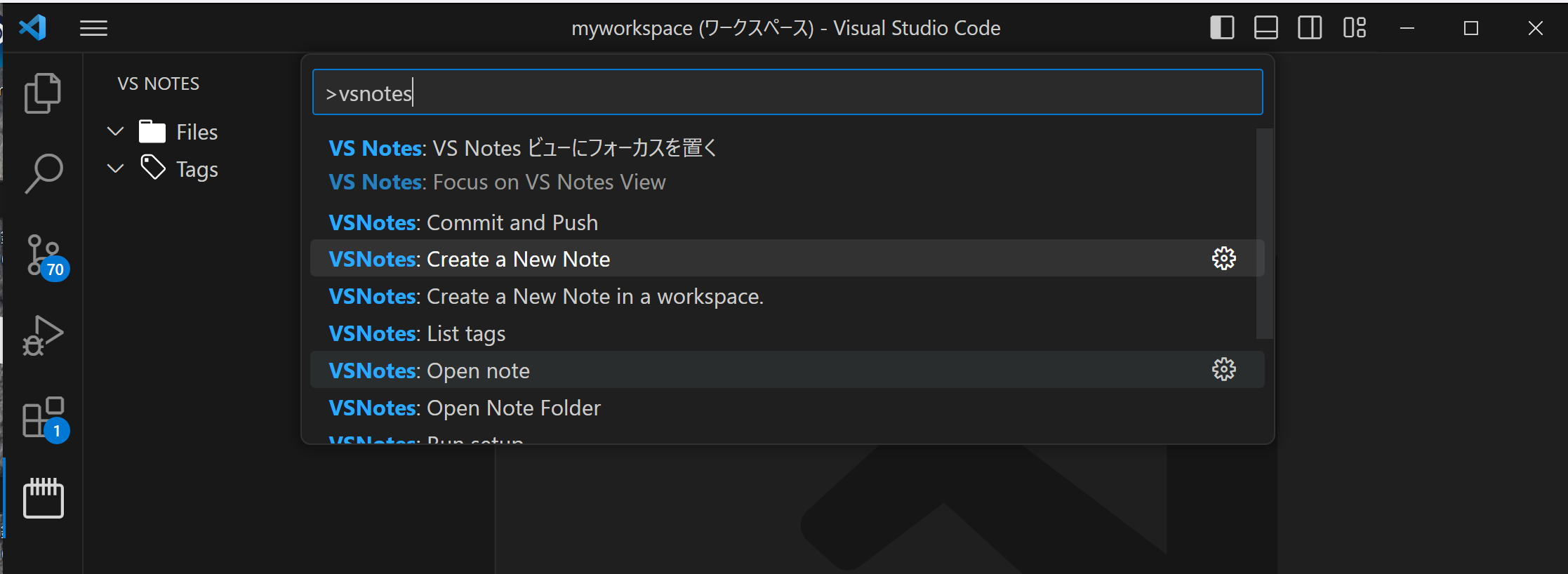1568x574 pixels.
Task: Open the hamburger application menu
Action: tap(93, 28)
